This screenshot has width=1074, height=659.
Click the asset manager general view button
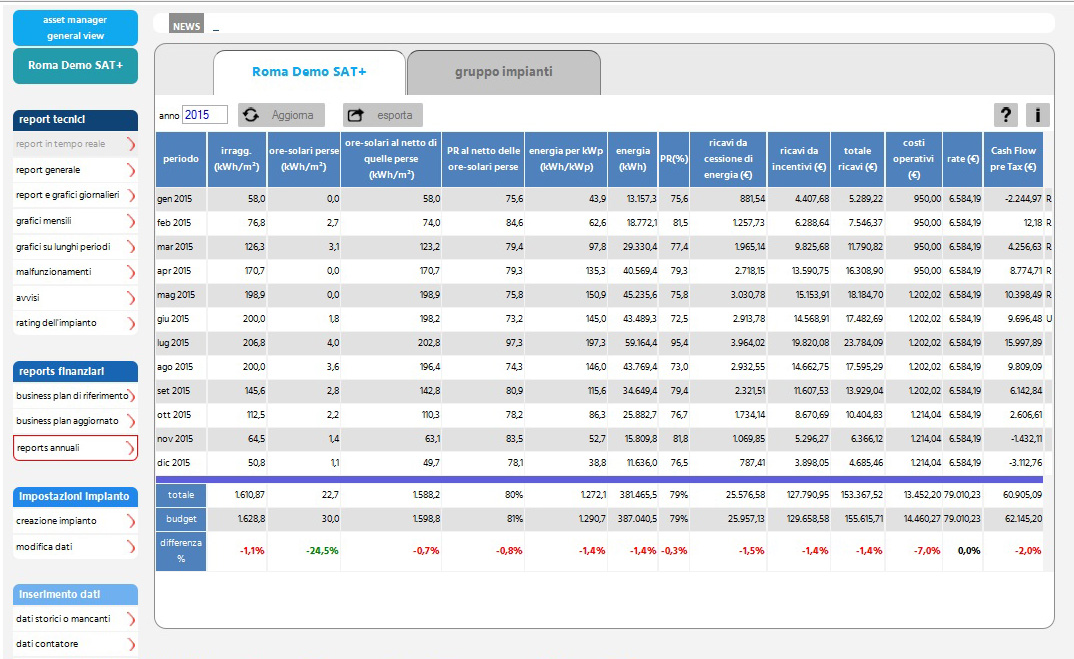point(75,28)
